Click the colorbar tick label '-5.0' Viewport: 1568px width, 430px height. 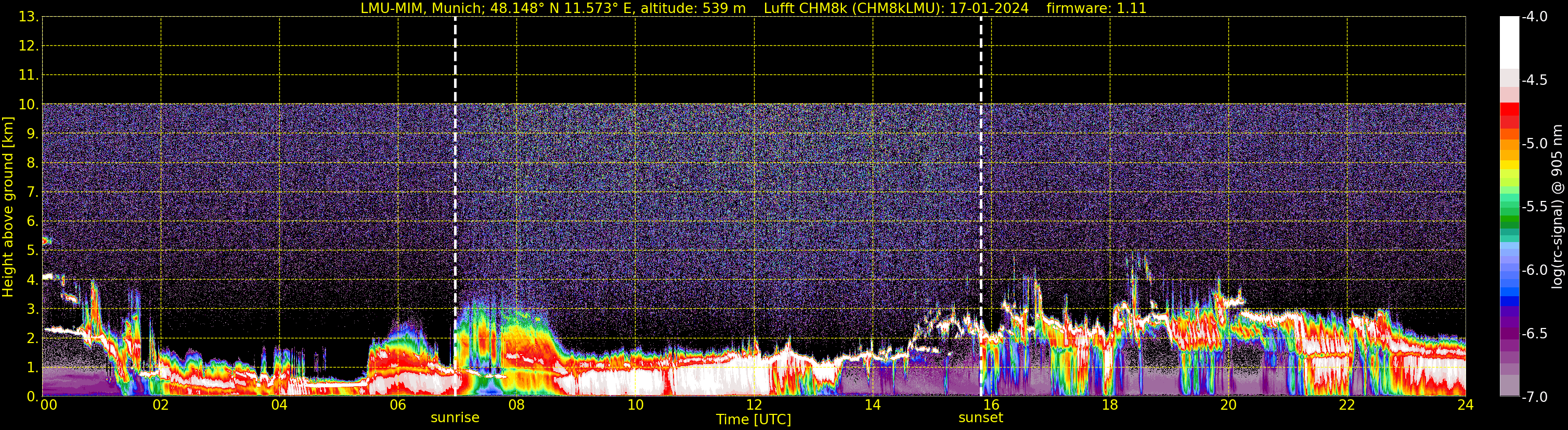pos(1534,144)
